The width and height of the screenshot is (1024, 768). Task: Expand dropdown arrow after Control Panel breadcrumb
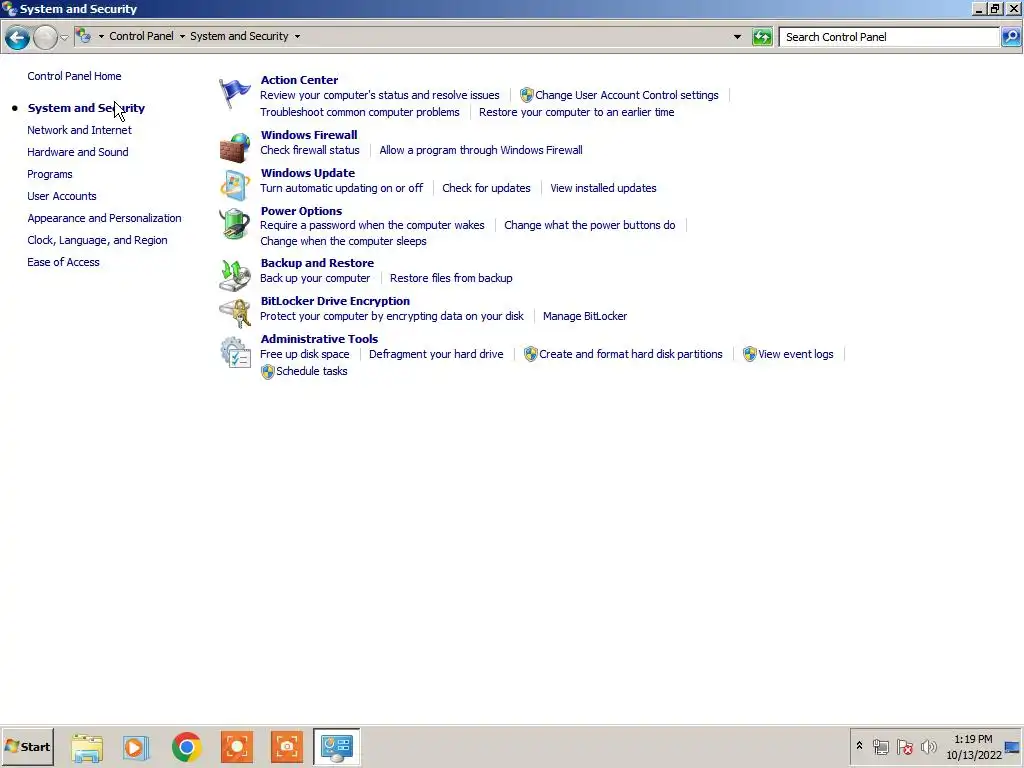tap(182, 37)
